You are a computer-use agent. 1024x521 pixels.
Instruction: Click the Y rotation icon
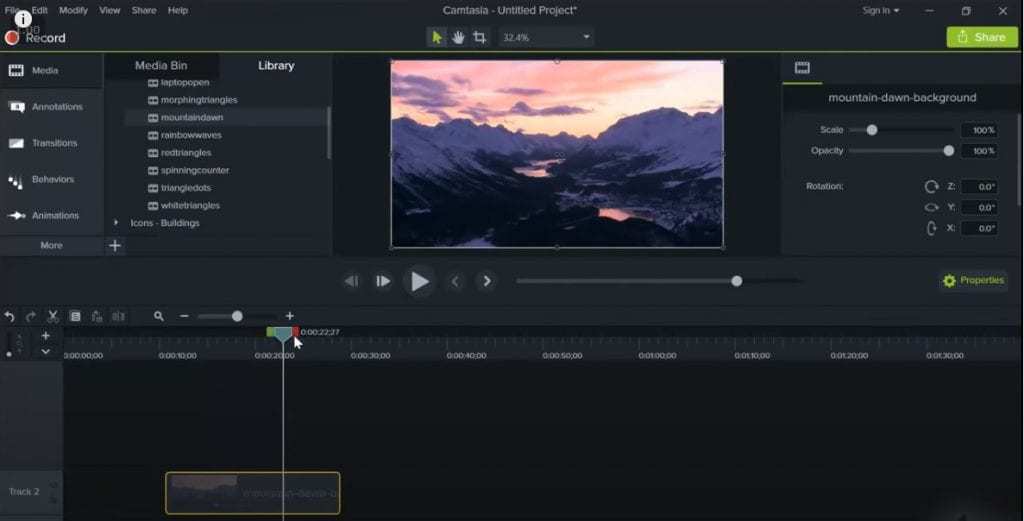coord(931,208)
